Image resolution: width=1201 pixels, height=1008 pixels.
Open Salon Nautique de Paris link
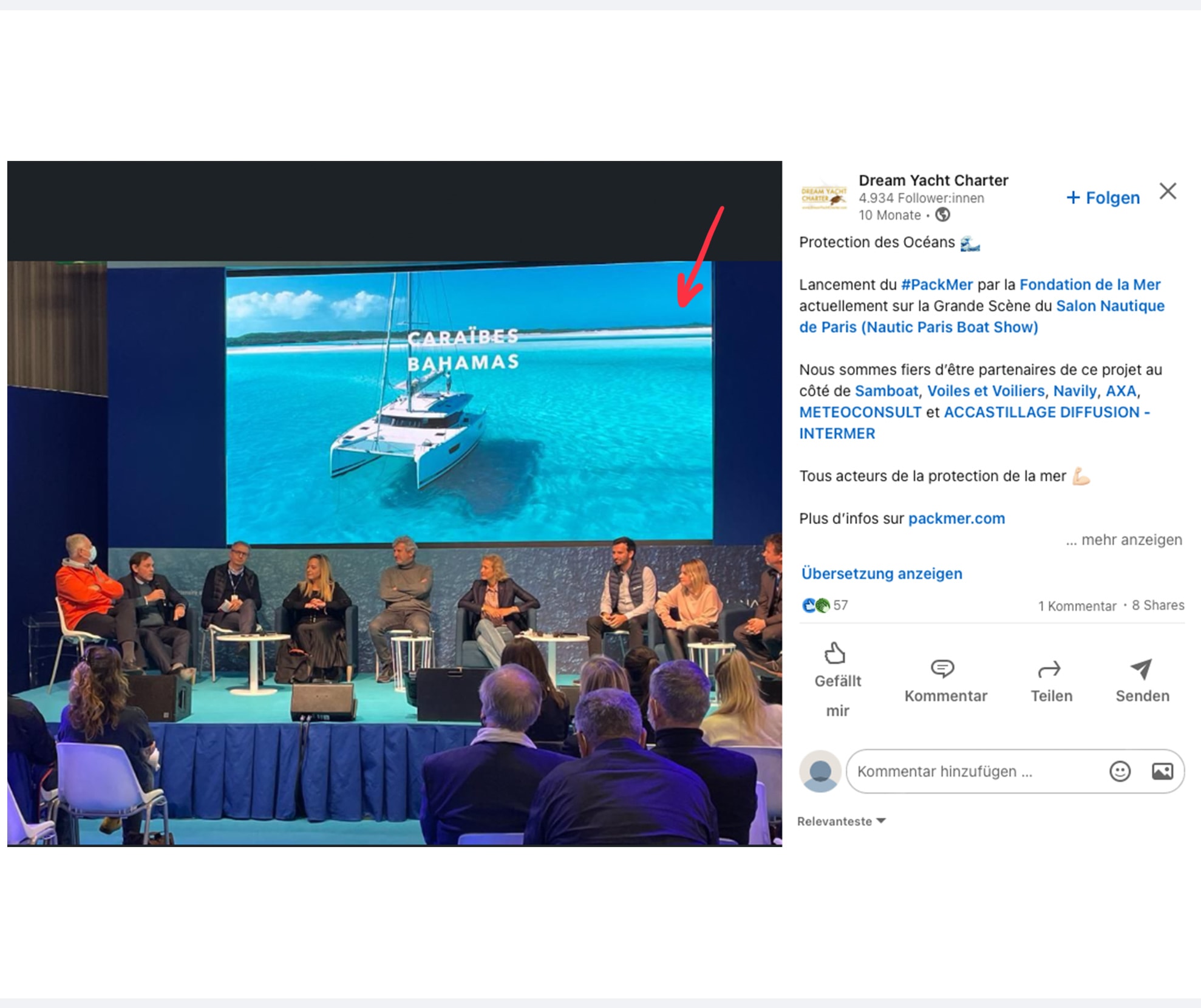(x=982, y=316)
